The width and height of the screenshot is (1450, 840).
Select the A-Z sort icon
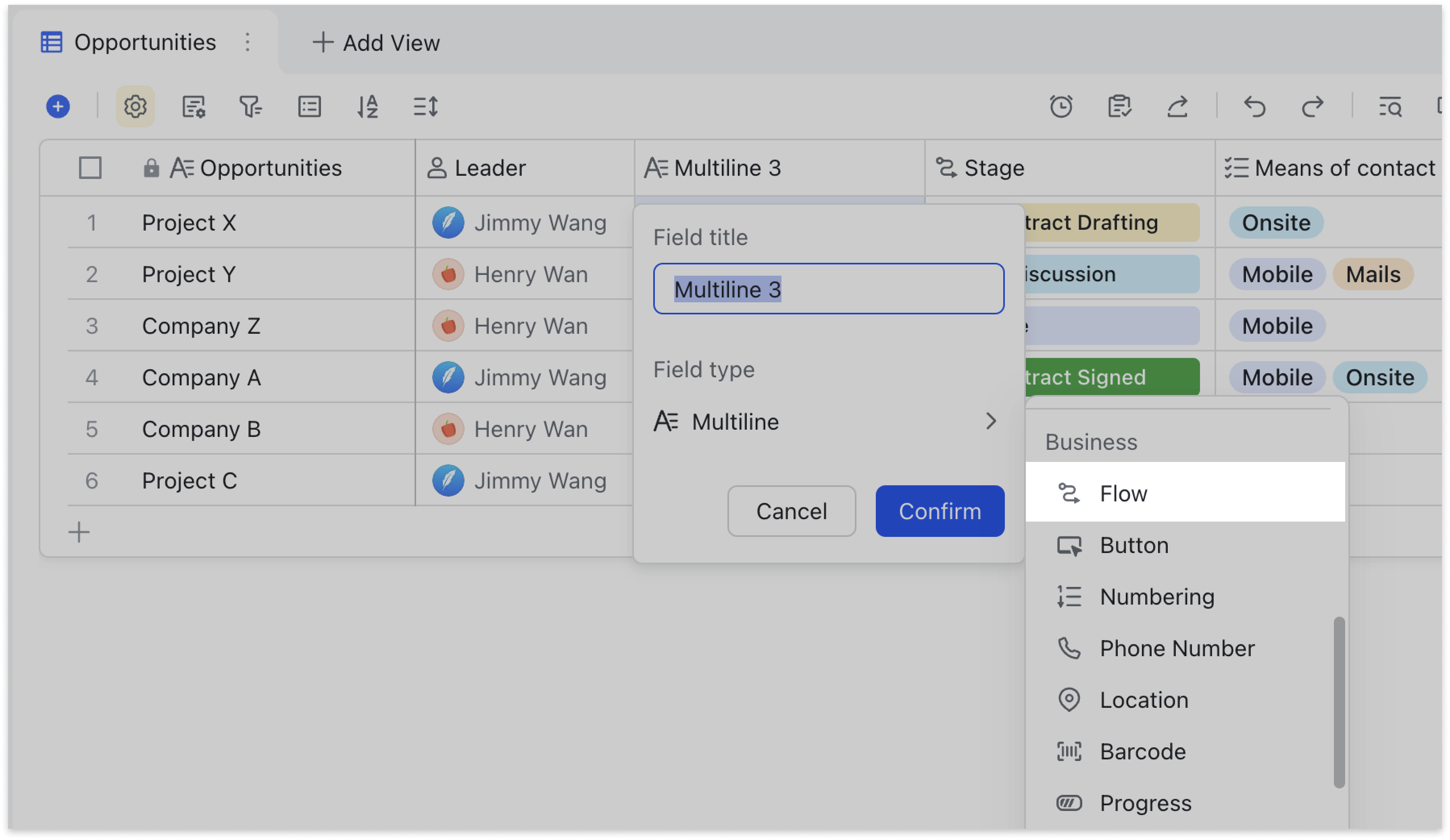[367, 106]
